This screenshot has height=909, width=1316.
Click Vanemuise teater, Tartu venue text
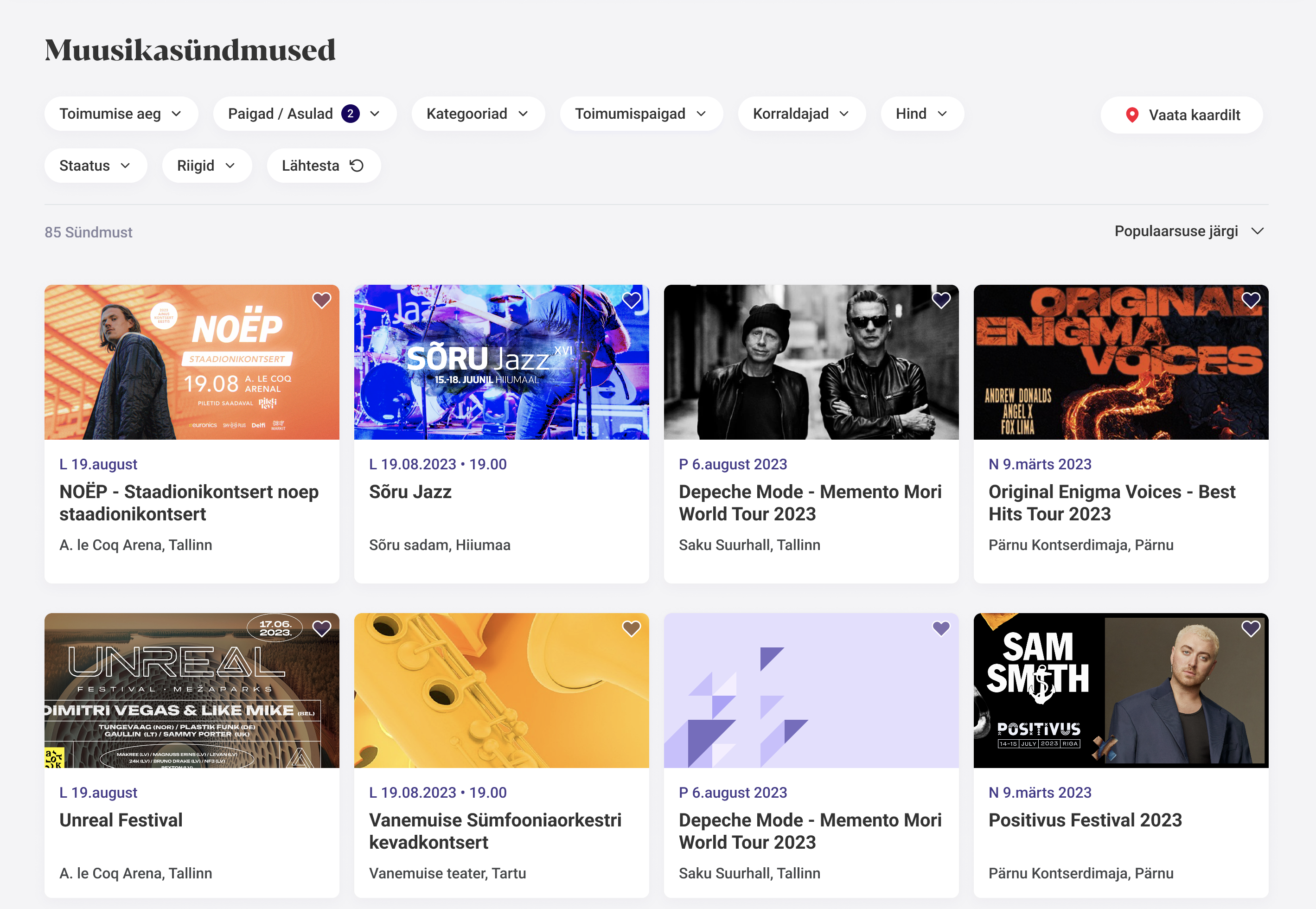447,873
